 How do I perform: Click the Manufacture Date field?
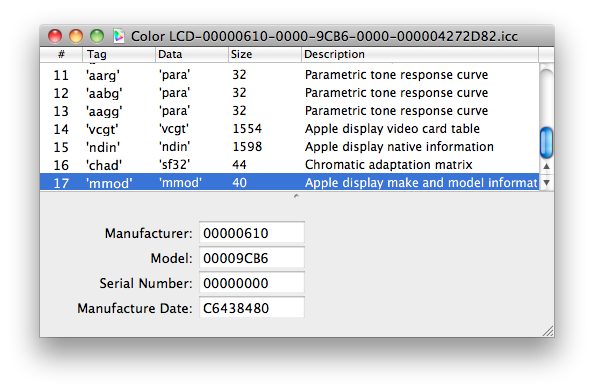pyautogui.click(x=252, y=308)
